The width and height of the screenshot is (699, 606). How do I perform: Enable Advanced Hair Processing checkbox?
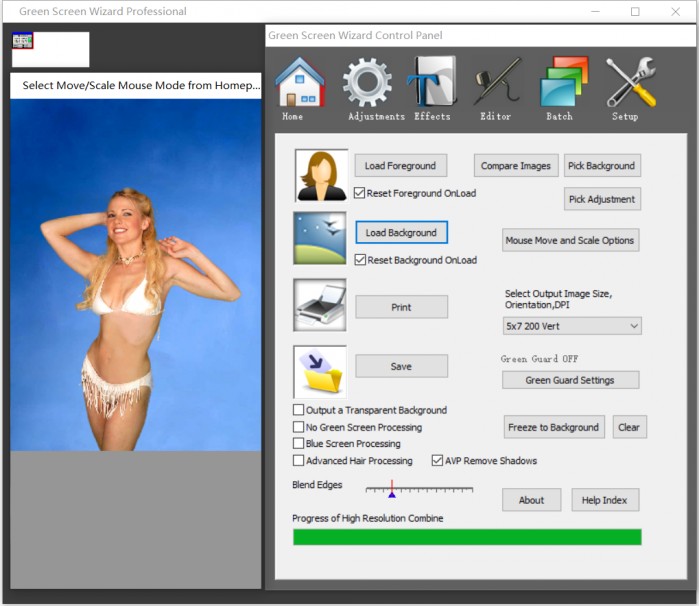point(298,460)
